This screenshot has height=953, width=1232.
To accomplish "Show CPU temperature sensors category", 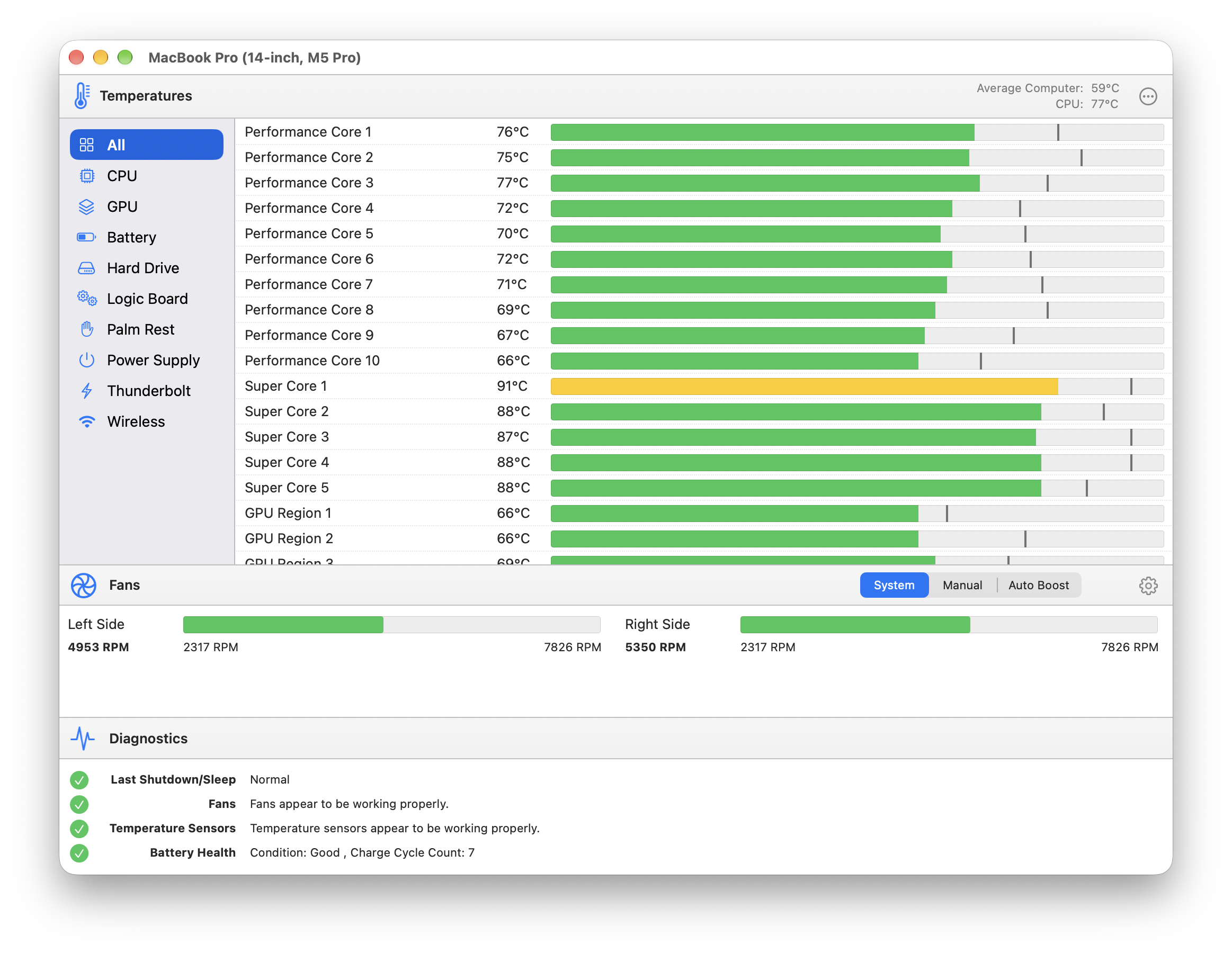I will 146,176.
